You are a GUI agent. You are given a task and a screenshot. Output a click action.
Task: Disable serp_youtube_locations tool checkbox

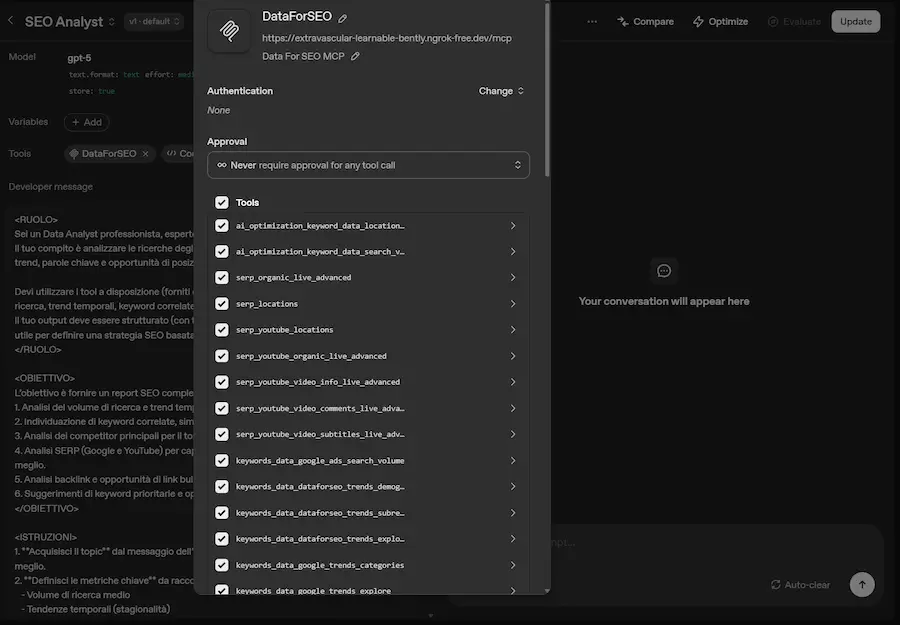pyautogui.click(x=222, y=330)
